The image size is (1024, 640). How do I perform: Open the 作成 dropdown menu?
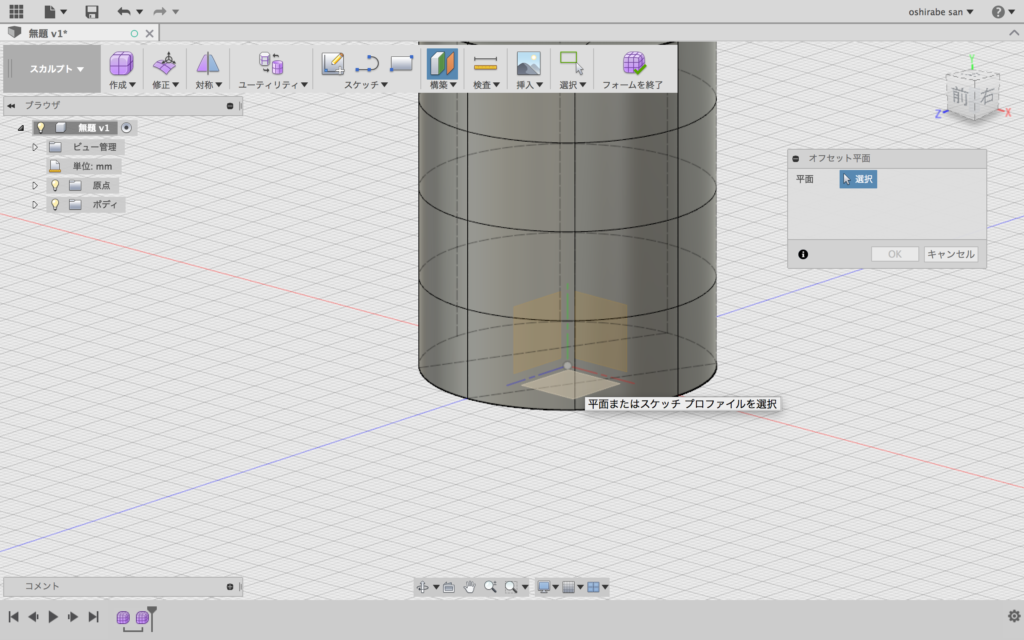(x=122, y=85)
